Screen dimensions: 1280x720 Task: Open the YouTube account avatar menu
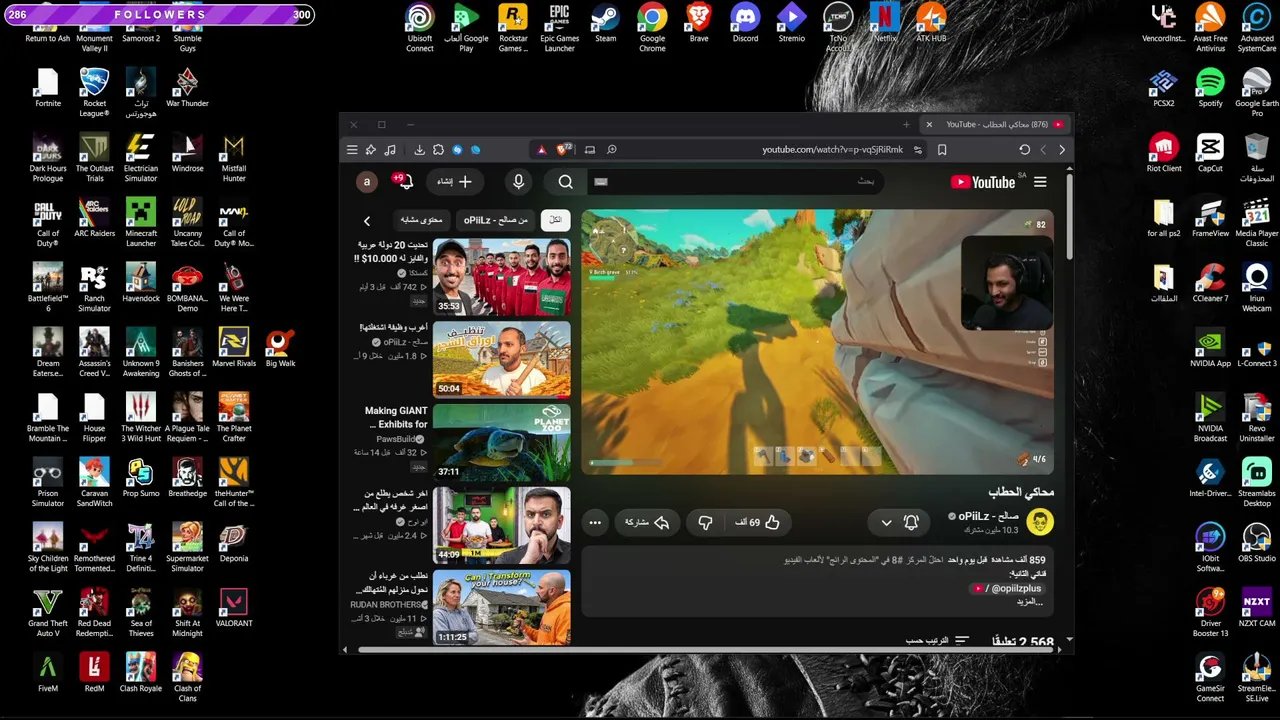point(367,182)
